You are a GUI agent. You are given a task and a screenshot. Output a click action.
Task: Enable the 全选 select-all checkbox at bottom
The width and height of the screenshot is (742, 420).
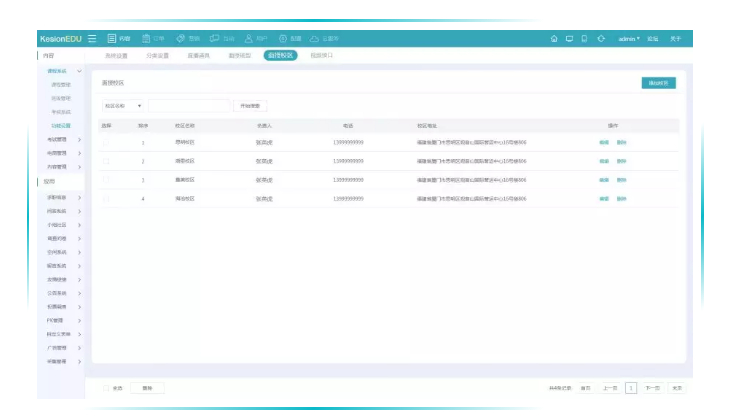pos(106,388)
